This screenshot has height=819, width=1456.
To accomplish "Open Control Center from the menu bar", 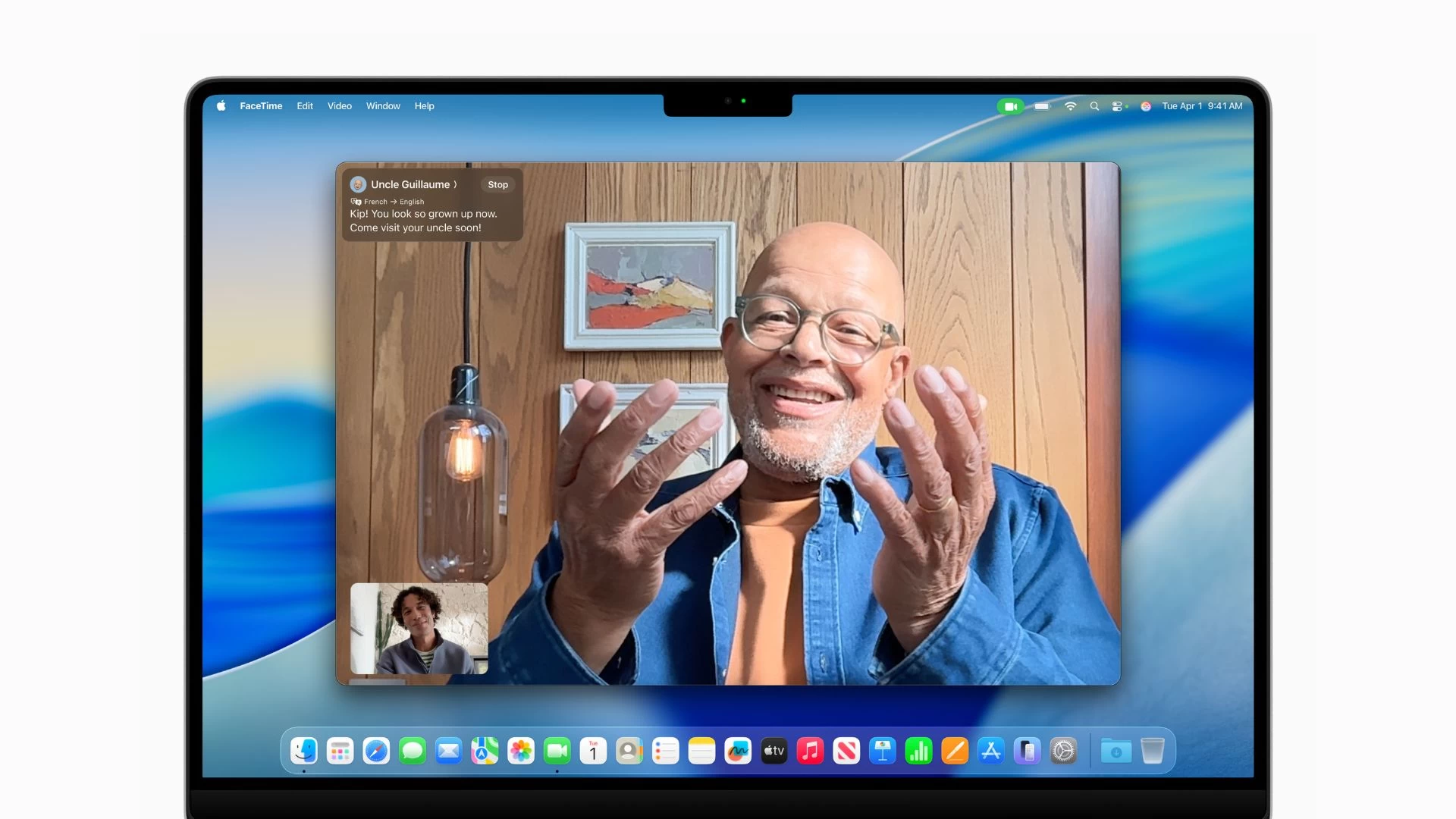I will (x=1119, y=106).
